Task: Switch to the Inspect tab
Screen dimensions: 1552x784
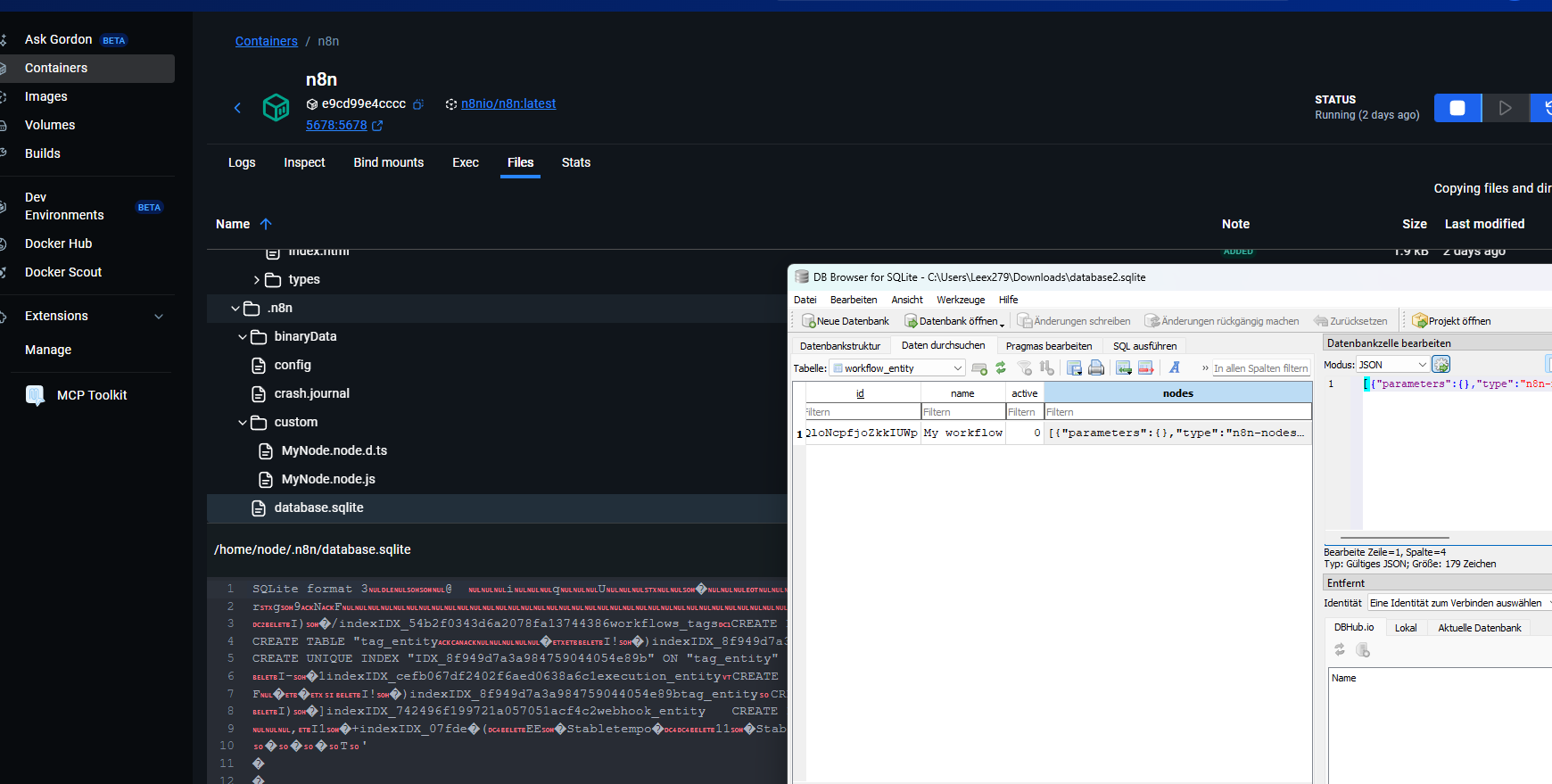Action: [304, 162]
